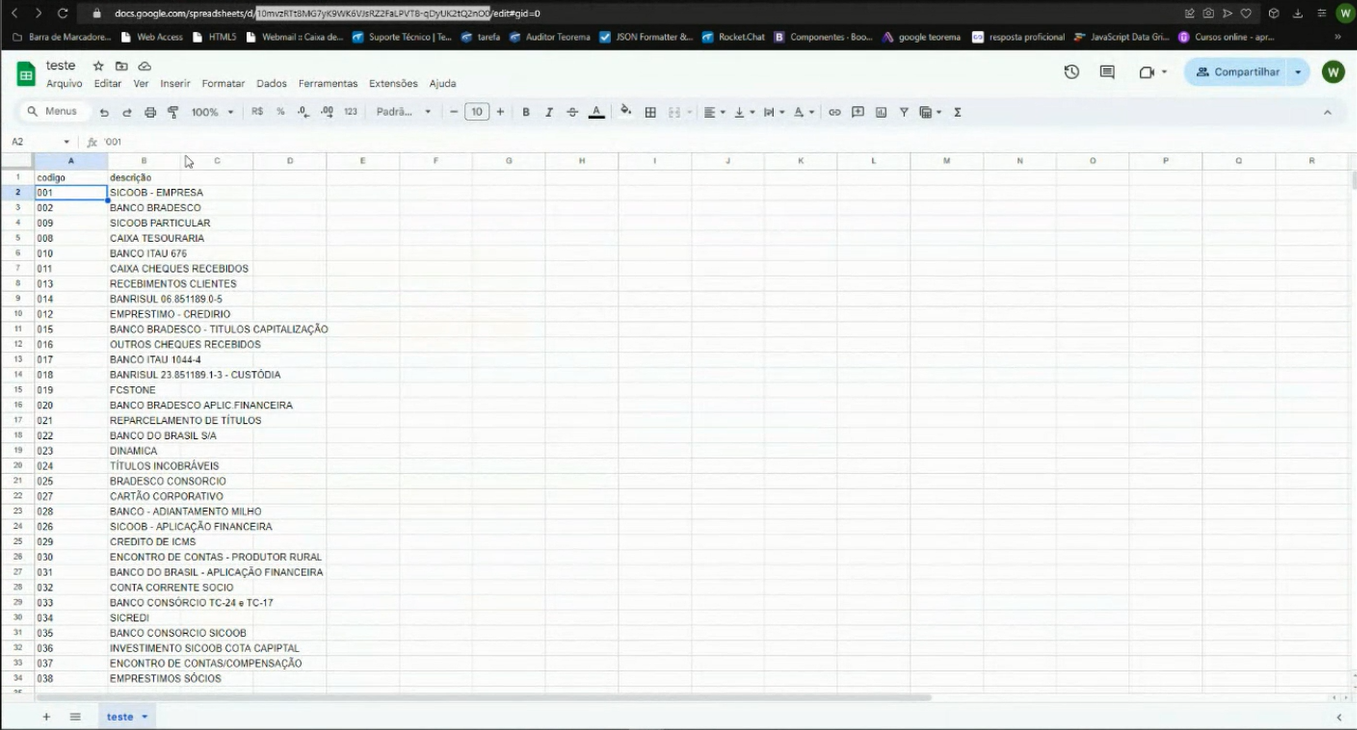Viewport: 1357px width, 730px height.
Task: Click the Compartilhar button
Action: (x=1237, y=72)
